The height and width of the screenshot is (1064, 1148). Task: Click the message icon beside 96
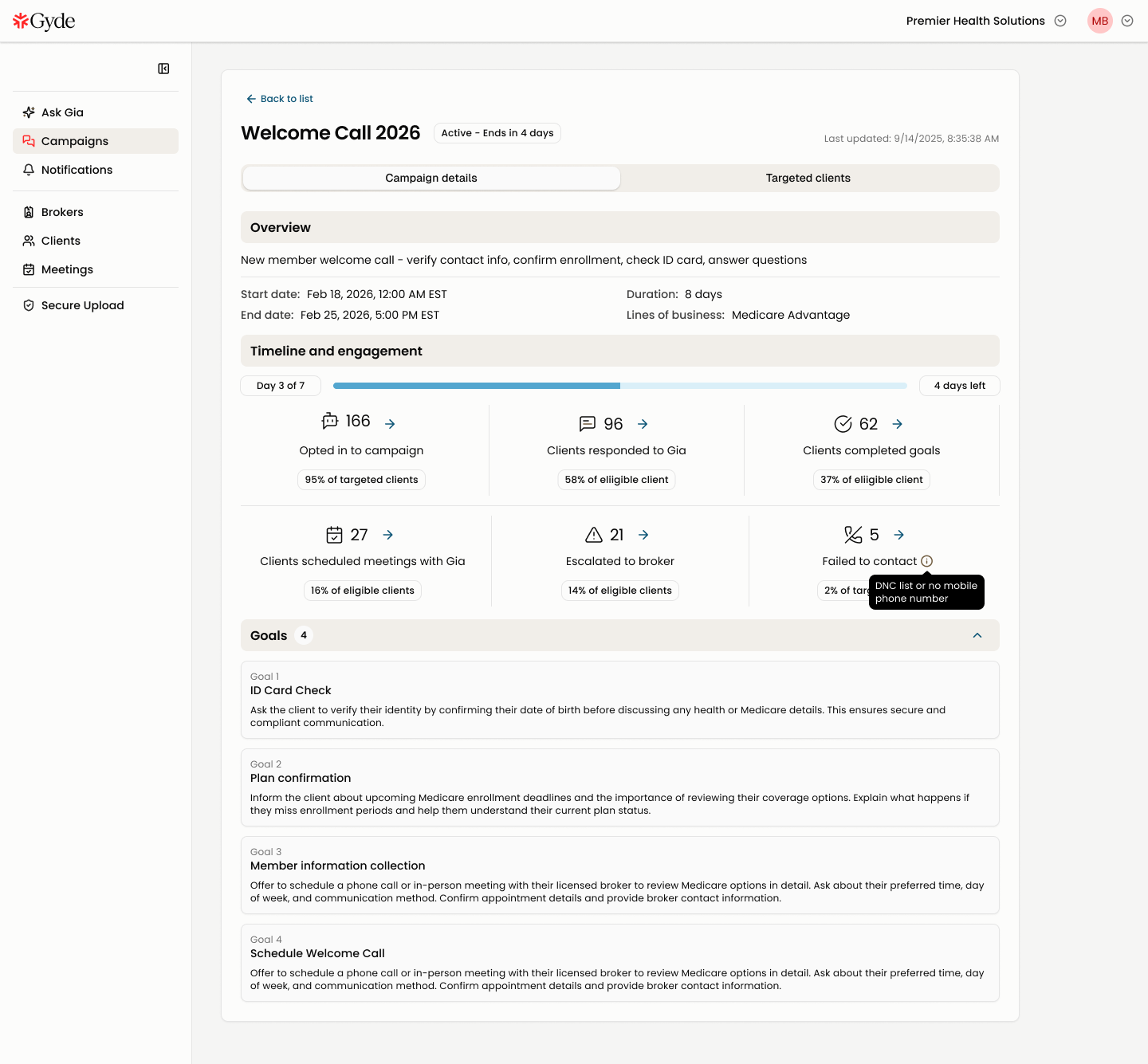(x=588, y=424)
